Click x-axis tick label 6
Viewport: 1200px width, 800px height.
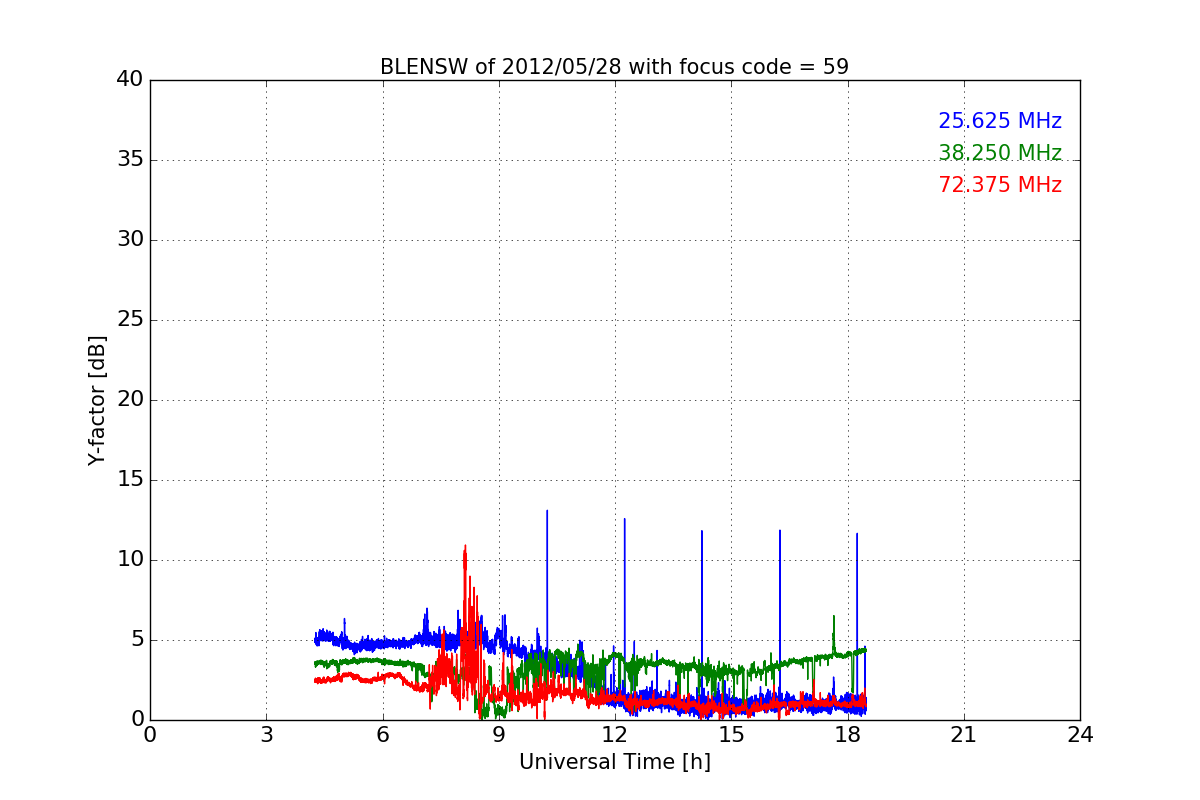click(x=383, y=735)
